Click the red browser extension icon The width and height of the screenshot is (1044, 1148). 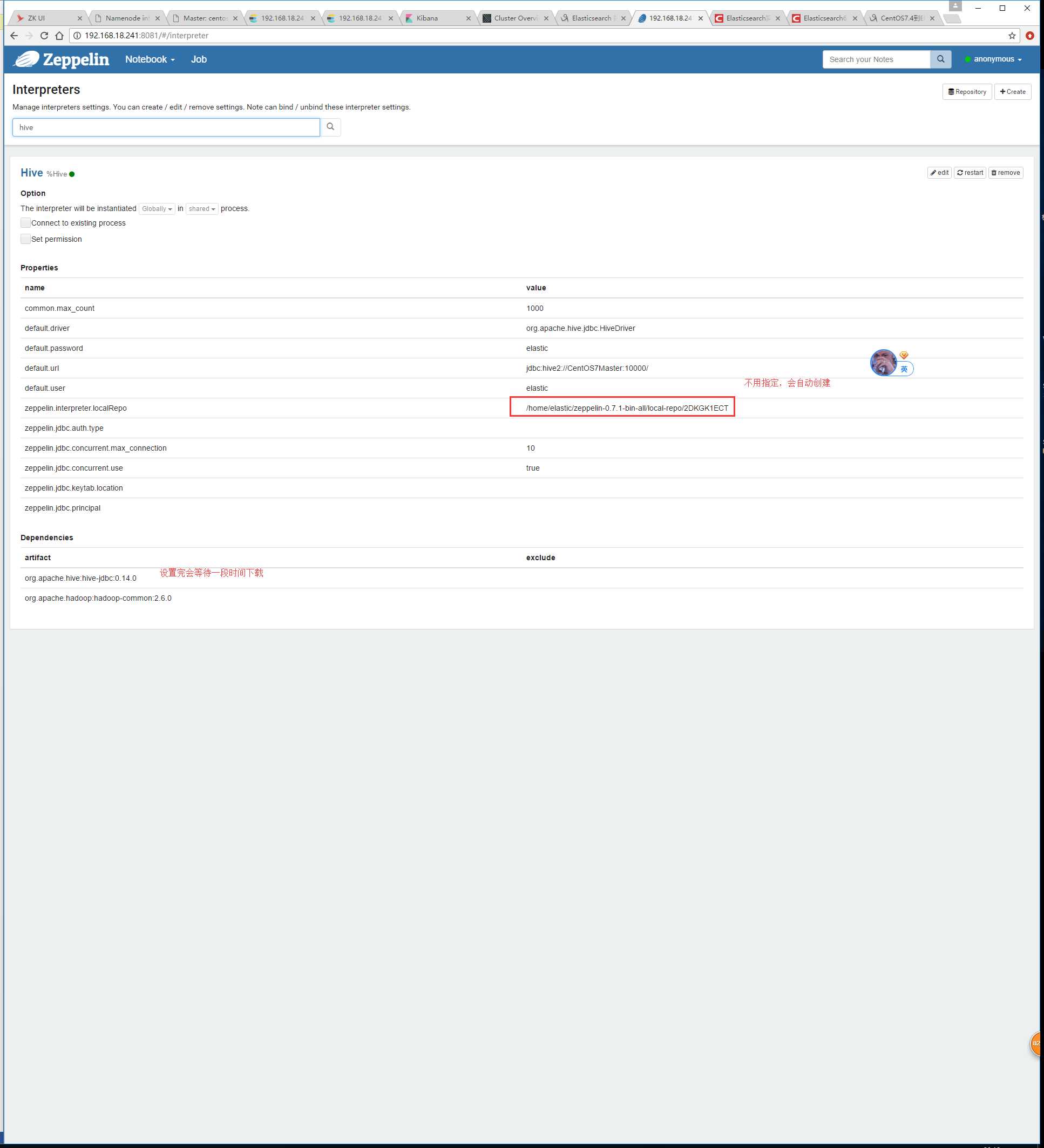1030,35
